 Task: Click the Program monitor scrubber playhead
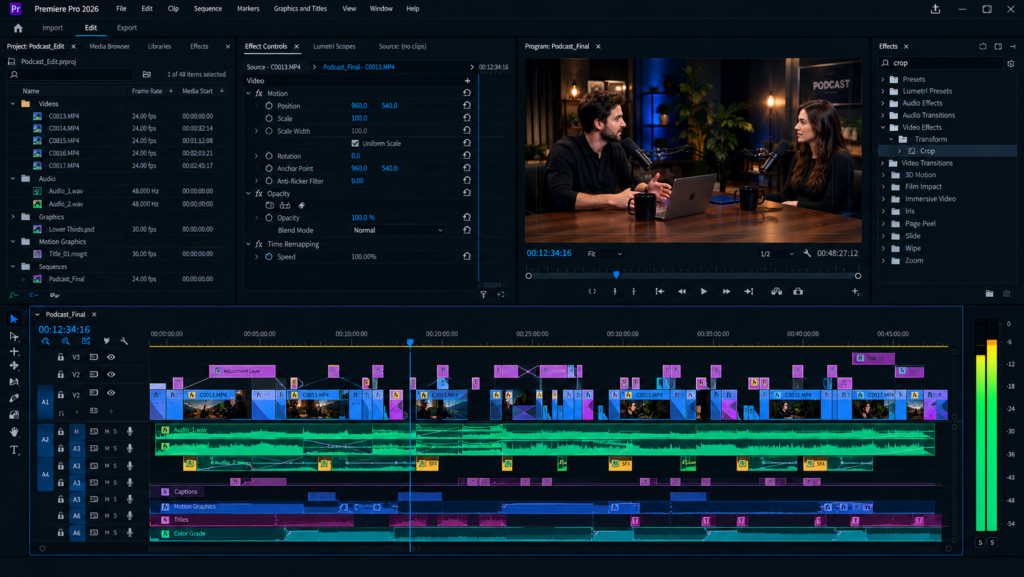[616, 275]
